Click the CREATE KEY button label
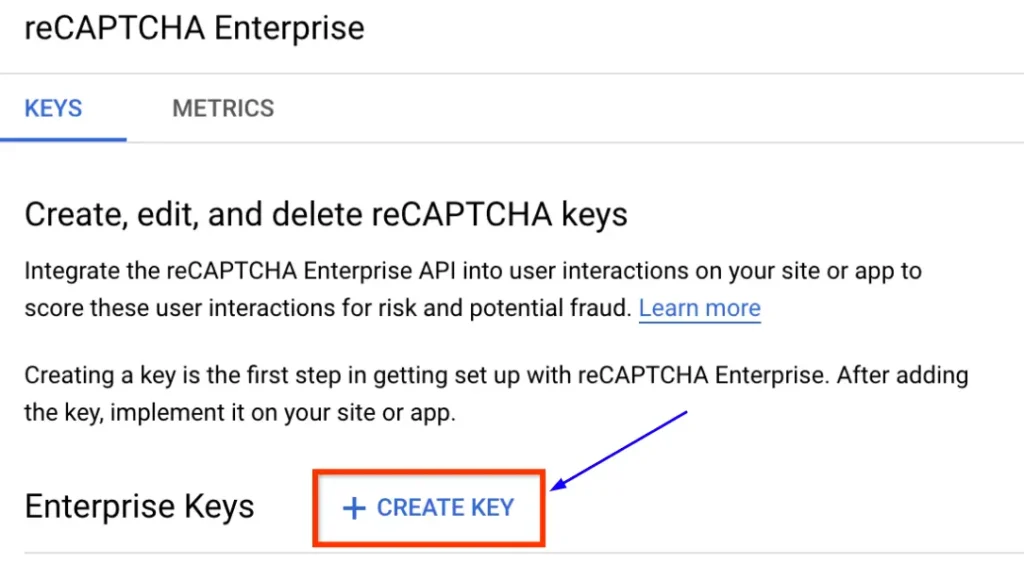 (445, 508)
